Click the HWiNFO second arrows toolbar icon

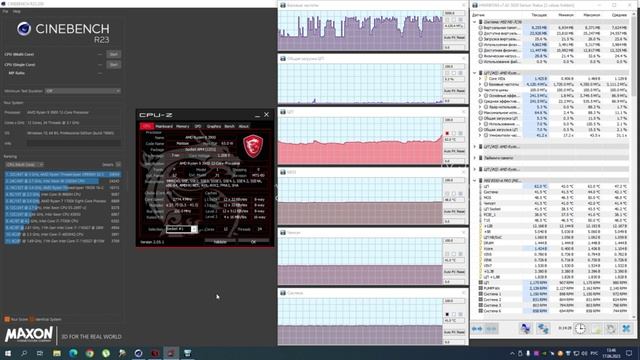tap(491, 329)
